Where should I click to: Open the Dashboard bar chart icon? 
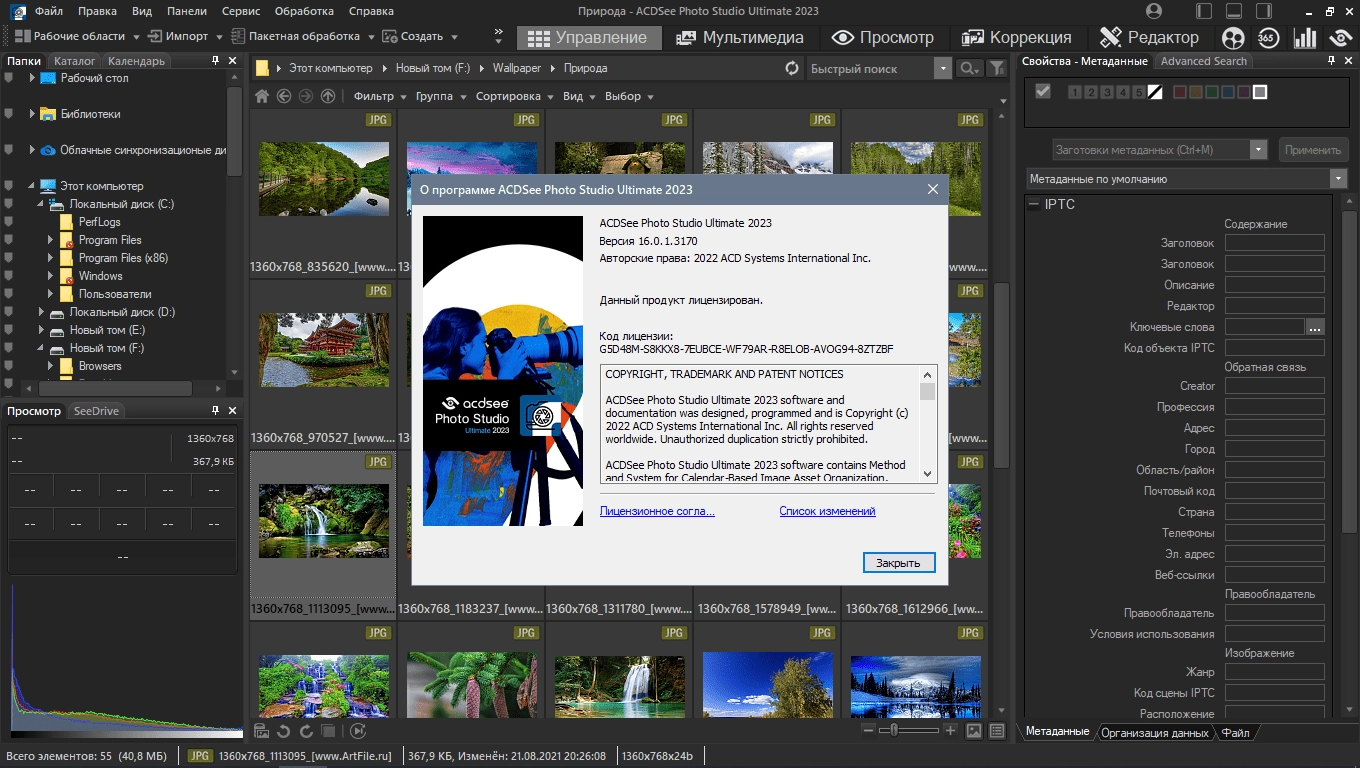[1304, 38]
